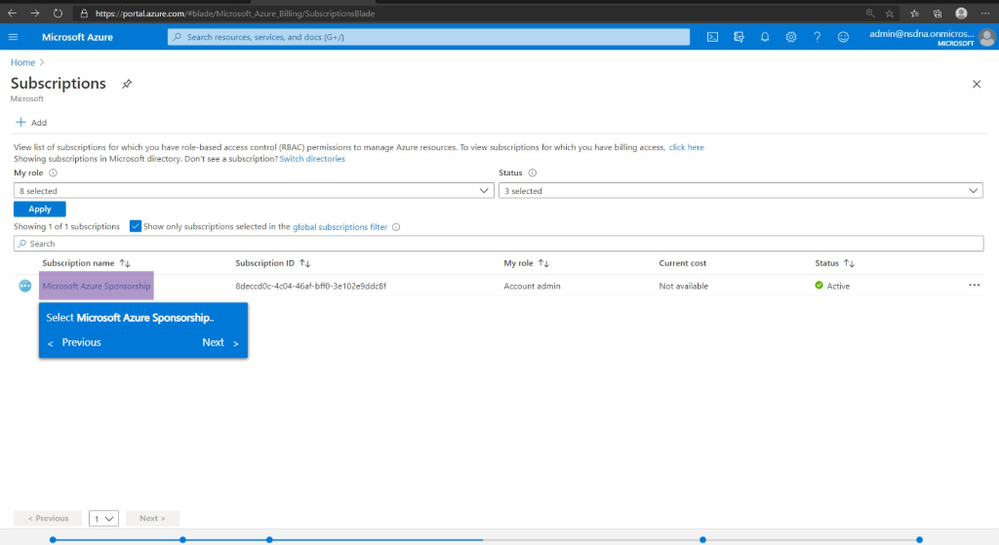Click the Subscription ID value cell
The height and width of the screenshot is (545, 999).
(x=311, y=286)
